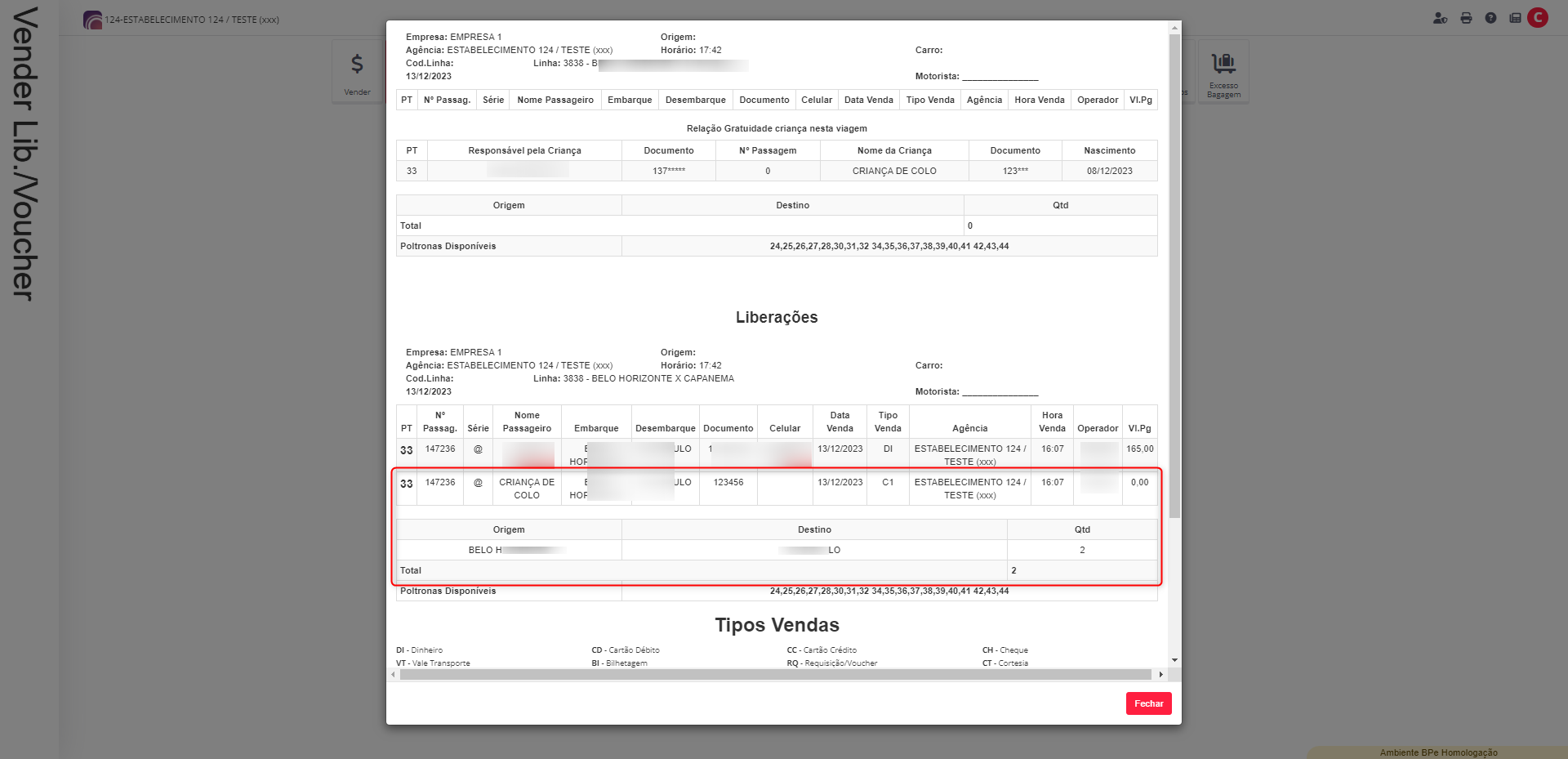The width and height of the screenshot is (1568, 759).
Task: Click the 'RQ - Requisição/Voucher' legend entry
Action: [x=832, y=663]
